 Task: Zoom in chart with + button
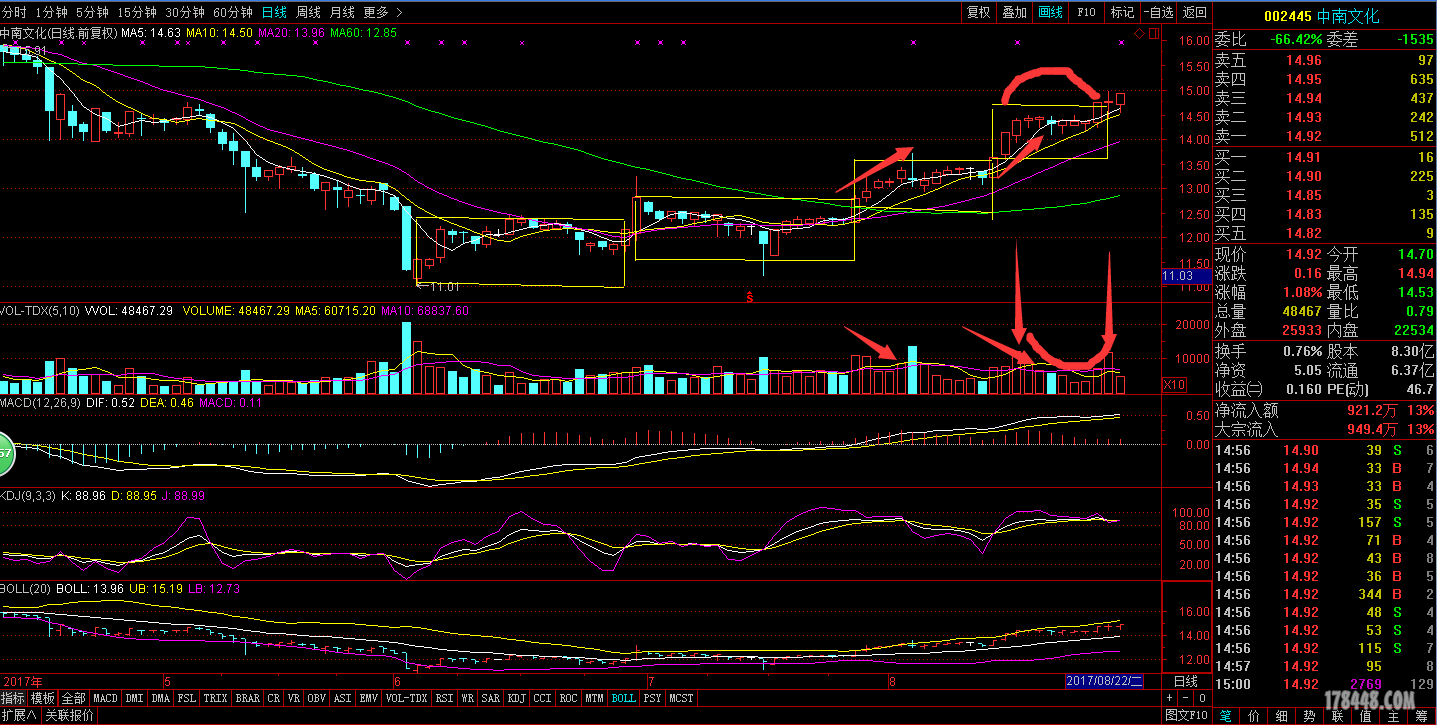[x=1170, y=698]
